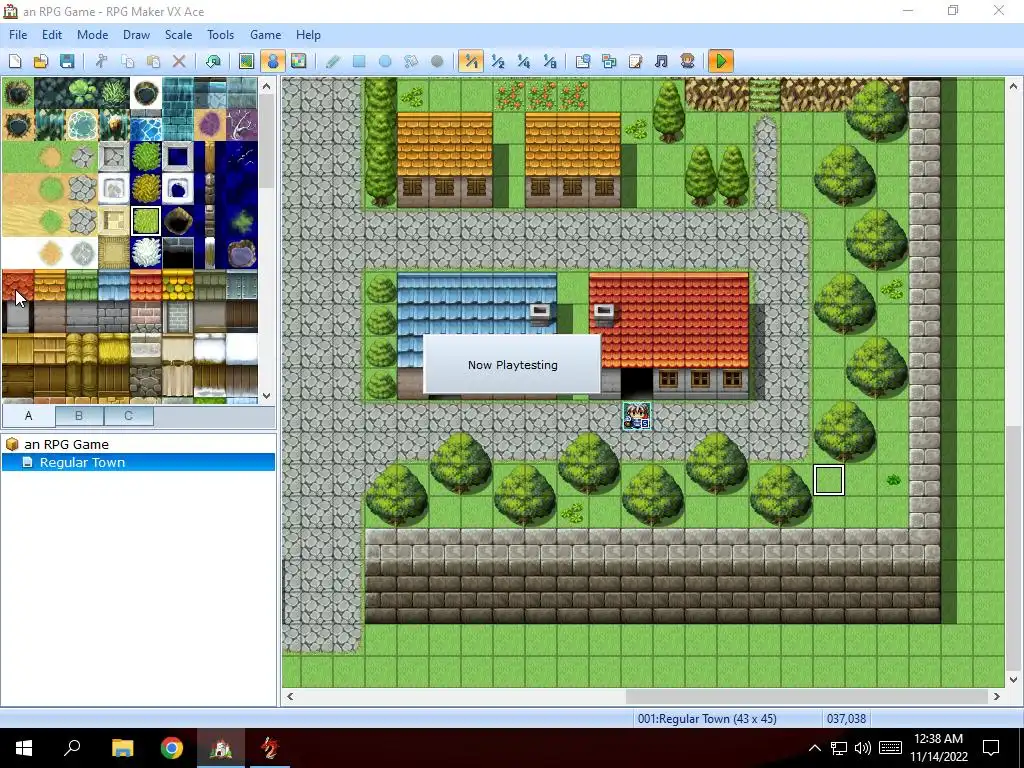The height and width of the screenshot is (768, 1024).
Task: Select the Shadow Pen tool
Action: [x=437, y=61]
